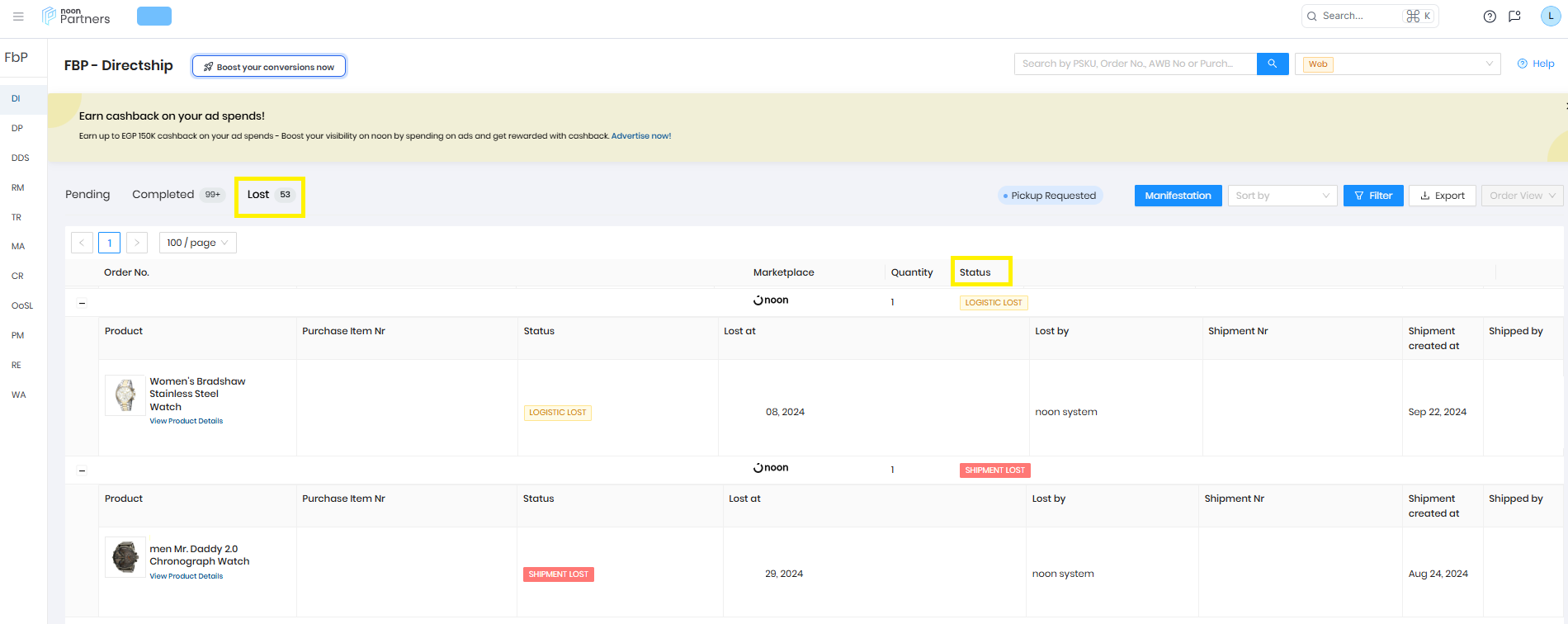Click the Help link
1568x624 pixels.
[x=1536, y=64]
